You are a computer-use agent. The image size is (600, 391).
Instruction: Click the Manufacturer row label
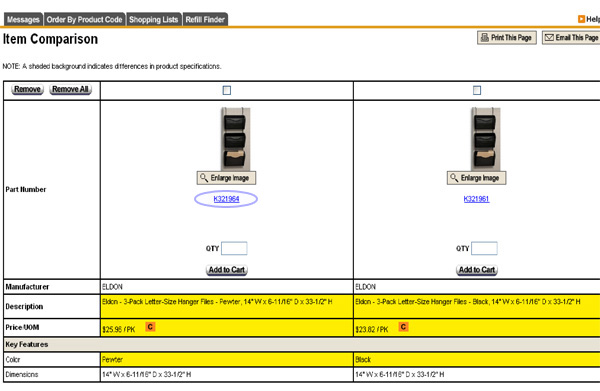click(27, 287)
